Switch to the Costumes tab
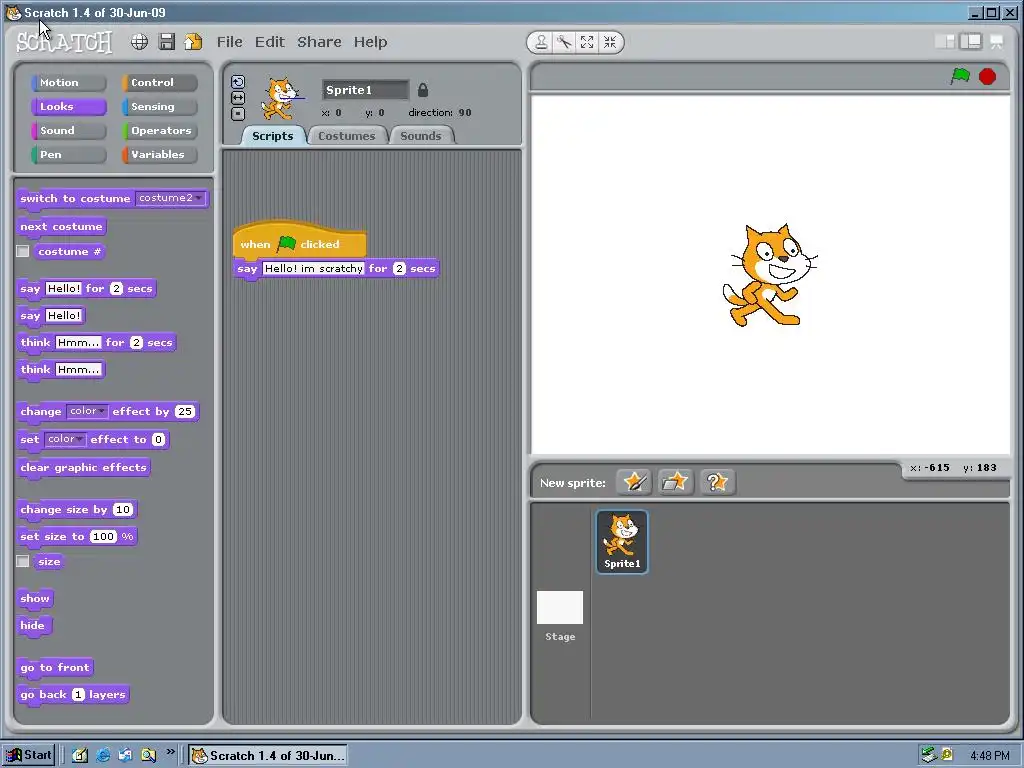The image size is (1024, 768). (x=347, y=136)
